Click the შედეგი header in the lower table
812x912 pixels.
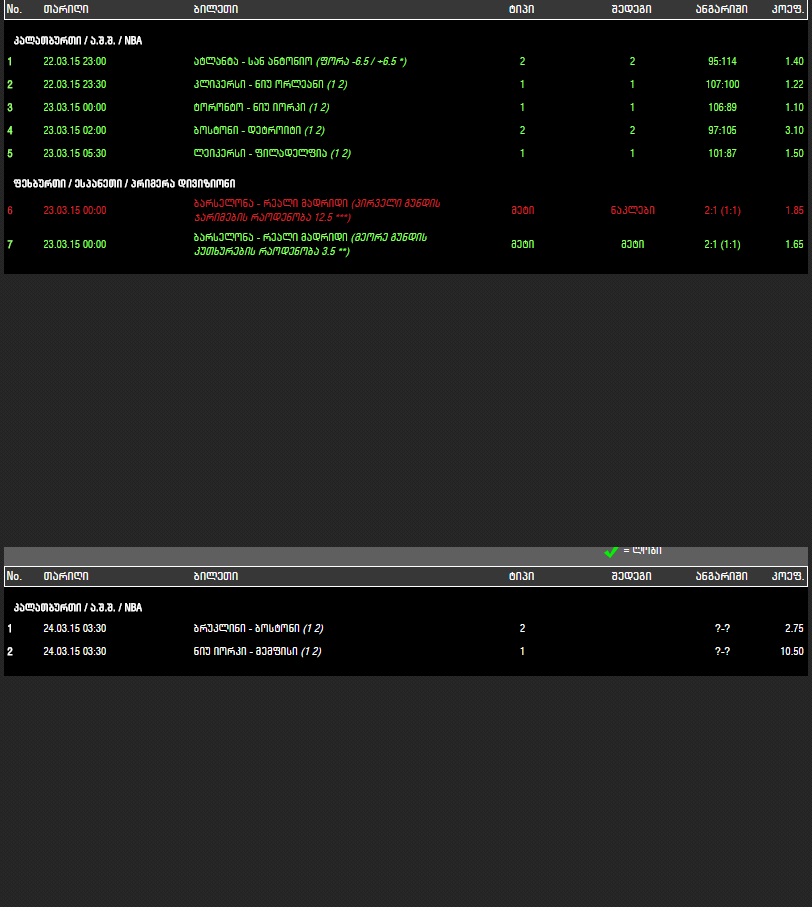[x=631, y=576]
